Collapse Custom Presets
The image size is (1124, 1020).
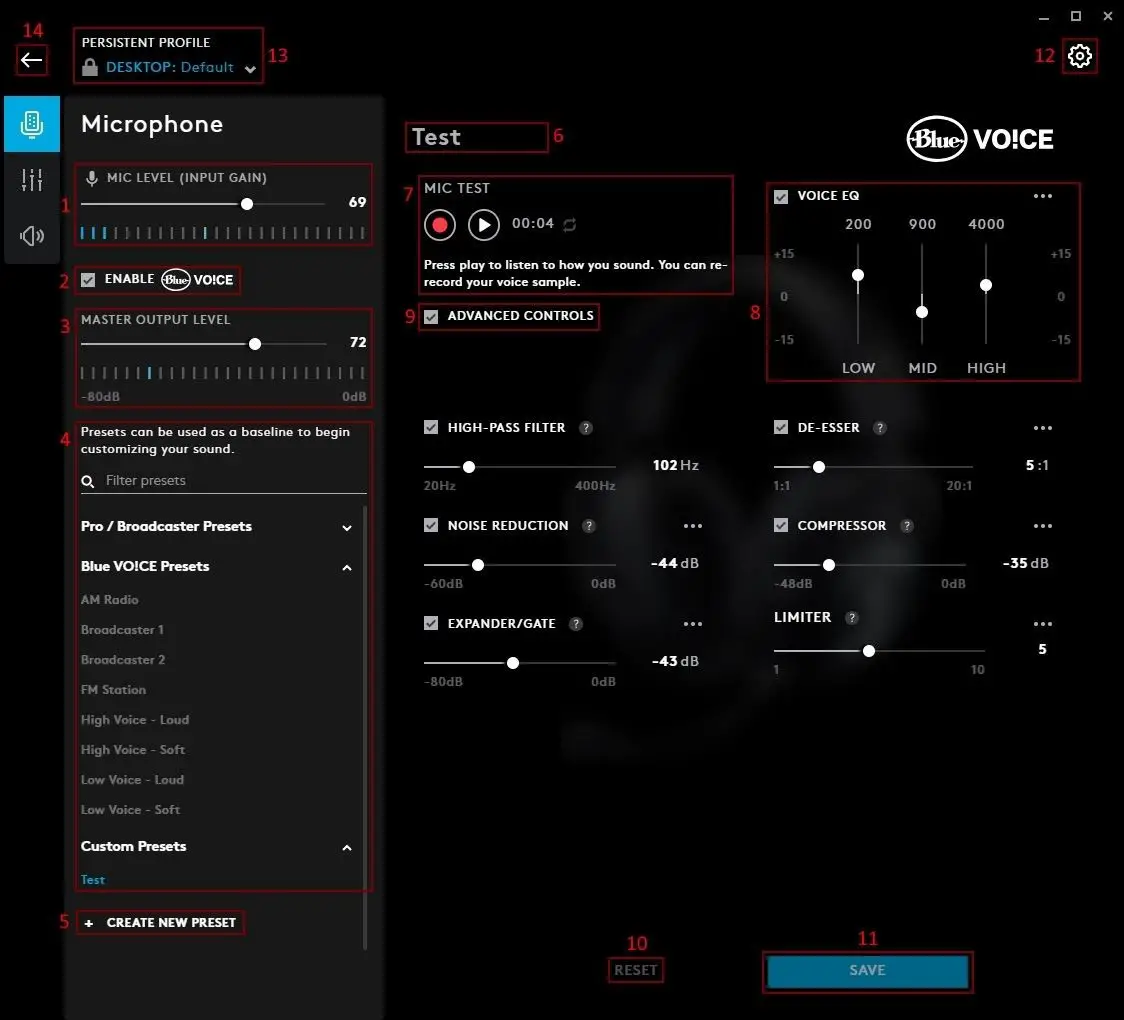pos(347,848)
